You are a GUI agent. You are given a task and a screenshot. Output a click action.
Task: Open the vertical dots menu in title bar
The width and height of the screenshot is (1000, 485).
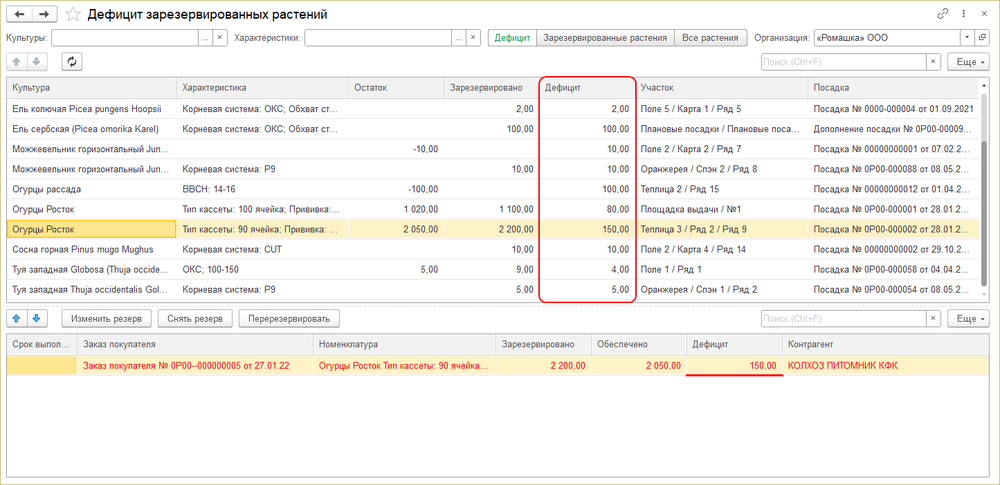963,15
